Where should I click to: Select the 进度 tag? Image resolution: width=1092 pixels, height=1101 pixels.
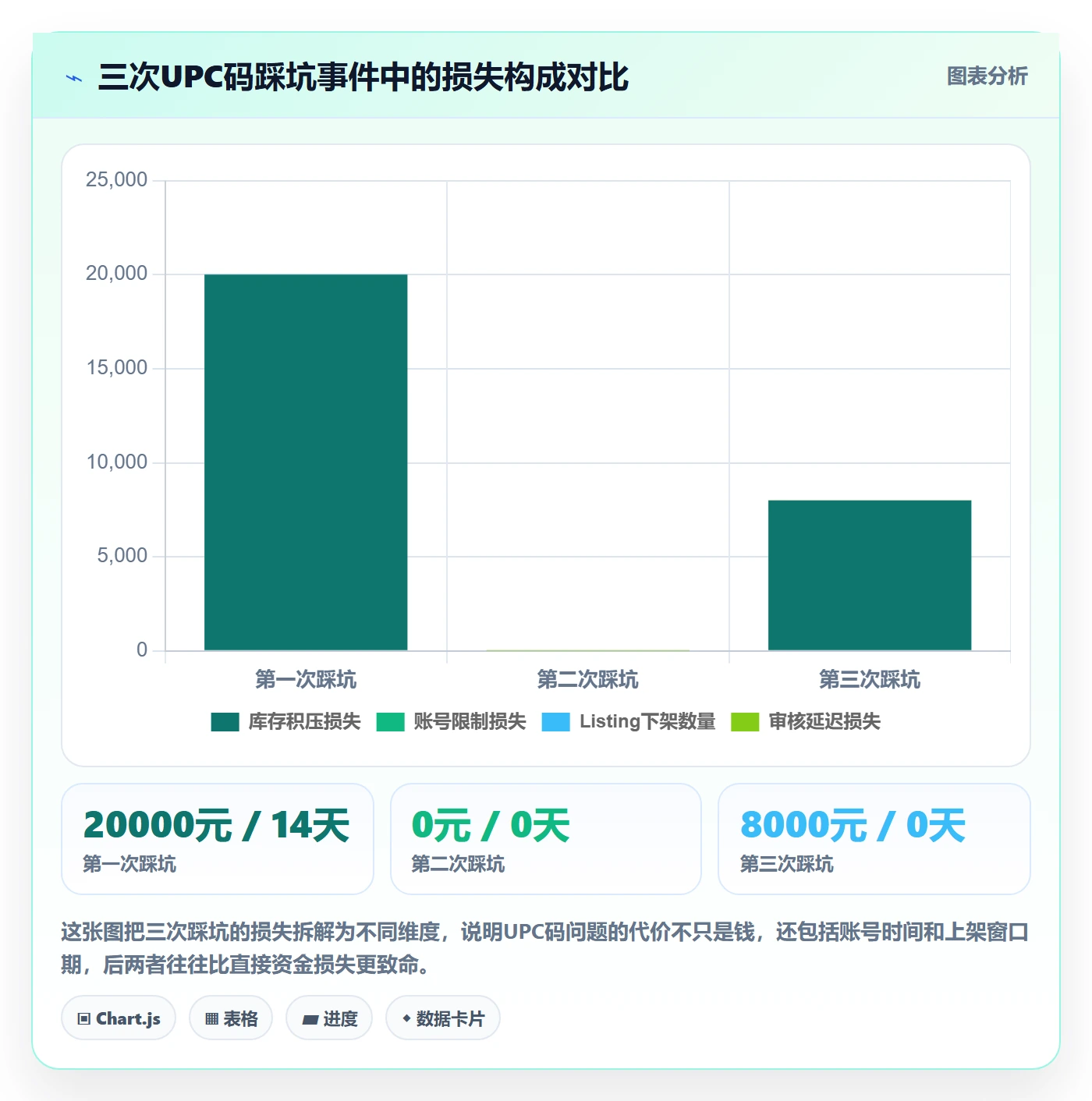pyautogui.click(x=329, y=1018)
